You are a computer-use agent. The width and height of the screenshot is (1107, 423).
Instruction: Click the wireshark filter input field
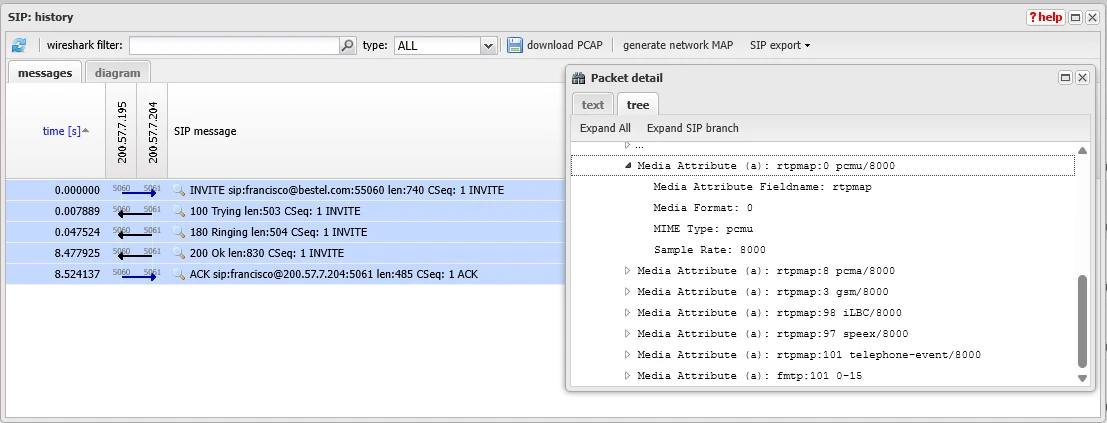click(234, 45)
